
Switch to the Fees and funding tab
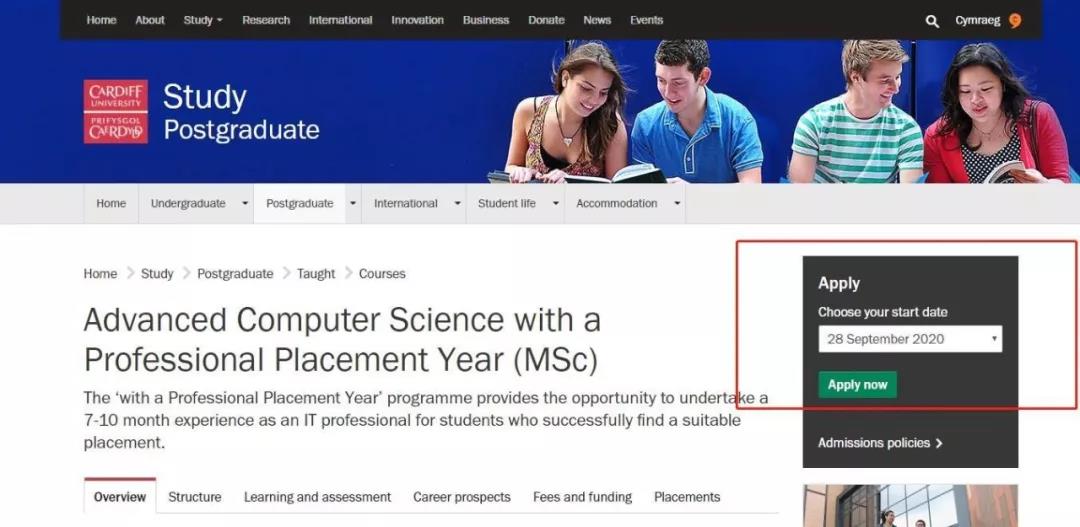coord(582,497)
